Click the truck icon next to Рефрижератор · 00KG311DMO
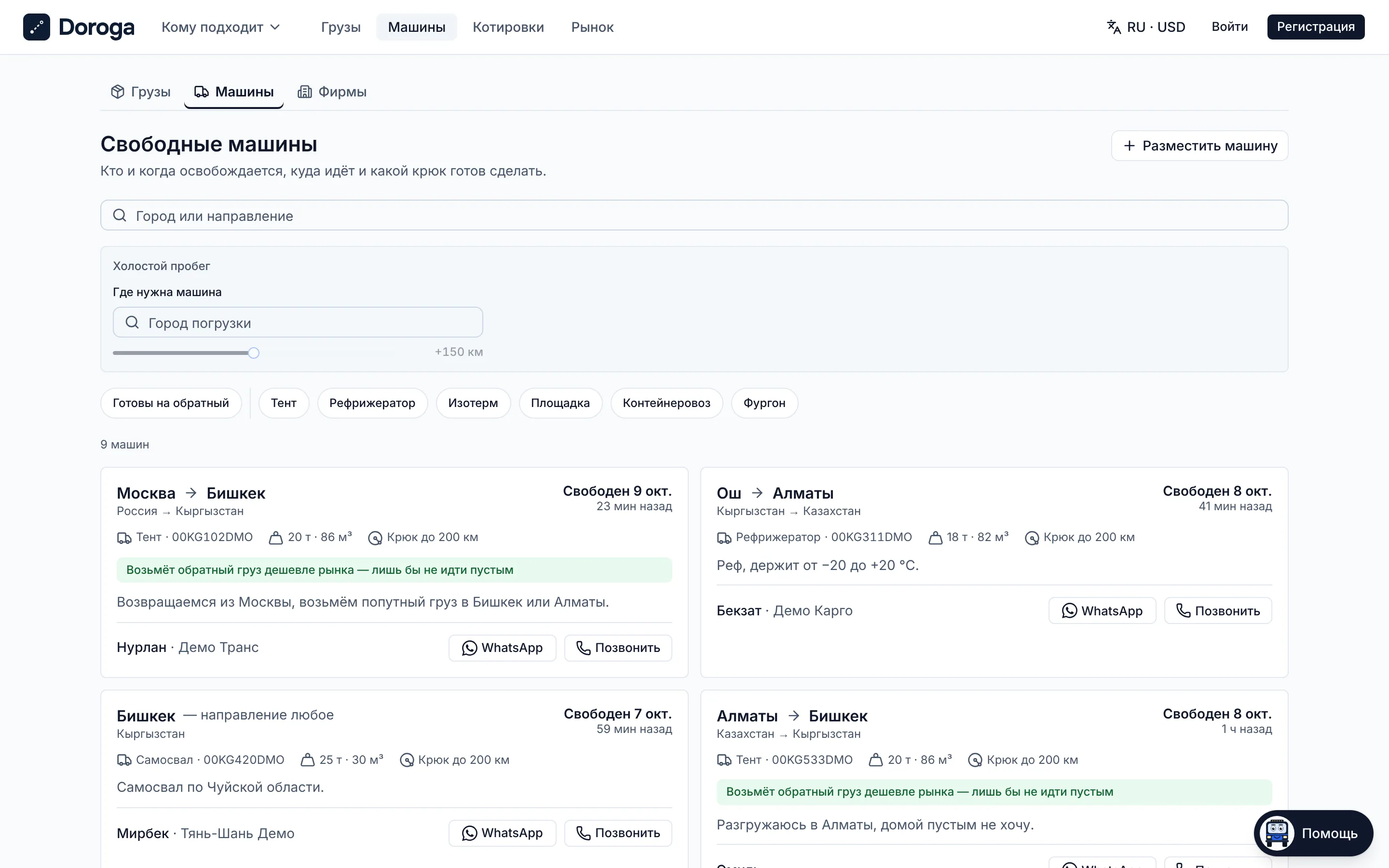The image size is (1389, 868). coord(724,538)
